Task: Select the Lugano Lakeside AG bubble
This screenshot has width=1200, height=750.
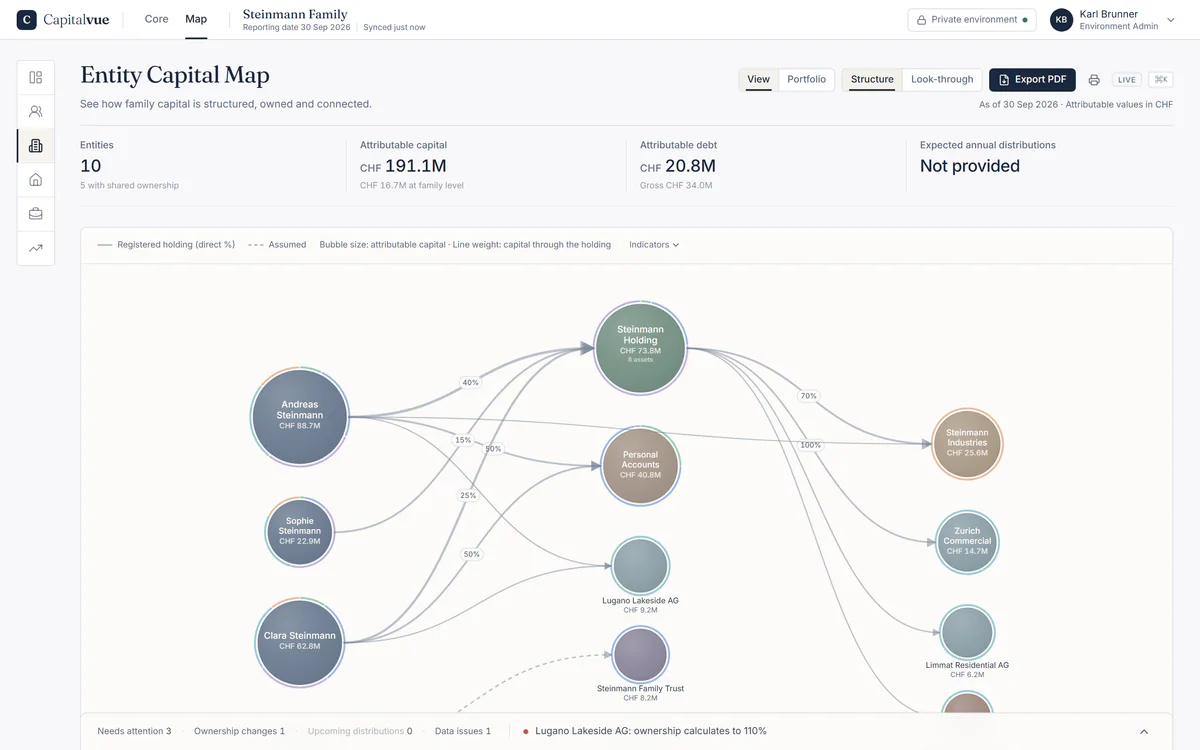Action: click(640, 566)
